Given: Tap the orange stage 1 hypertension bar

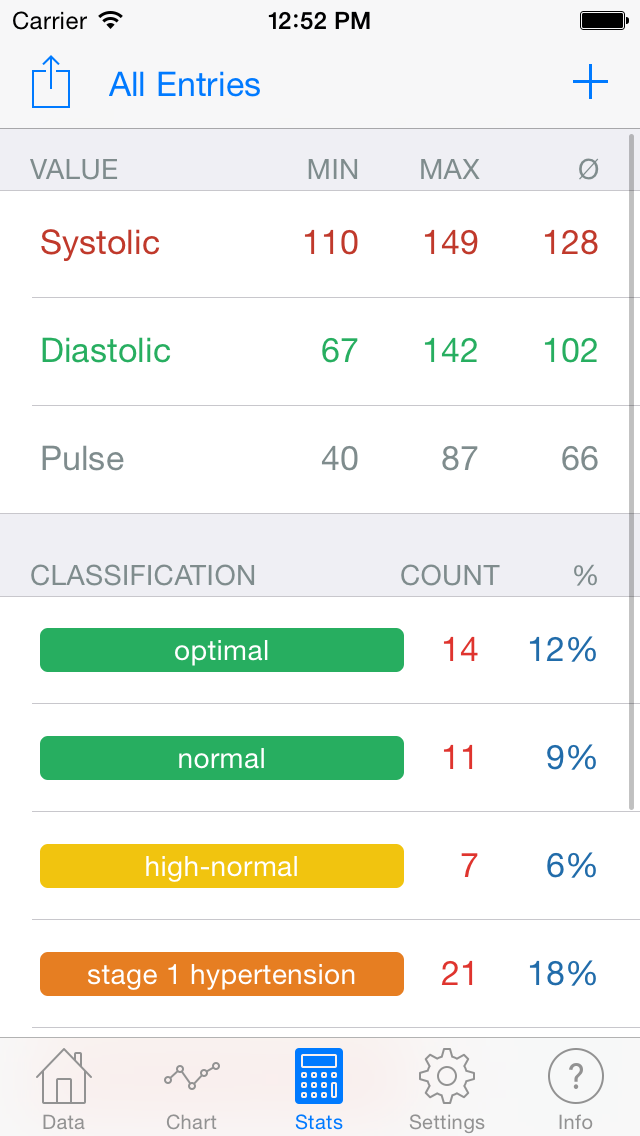Looking at the screenshot, I should click(x=222, y=974).
